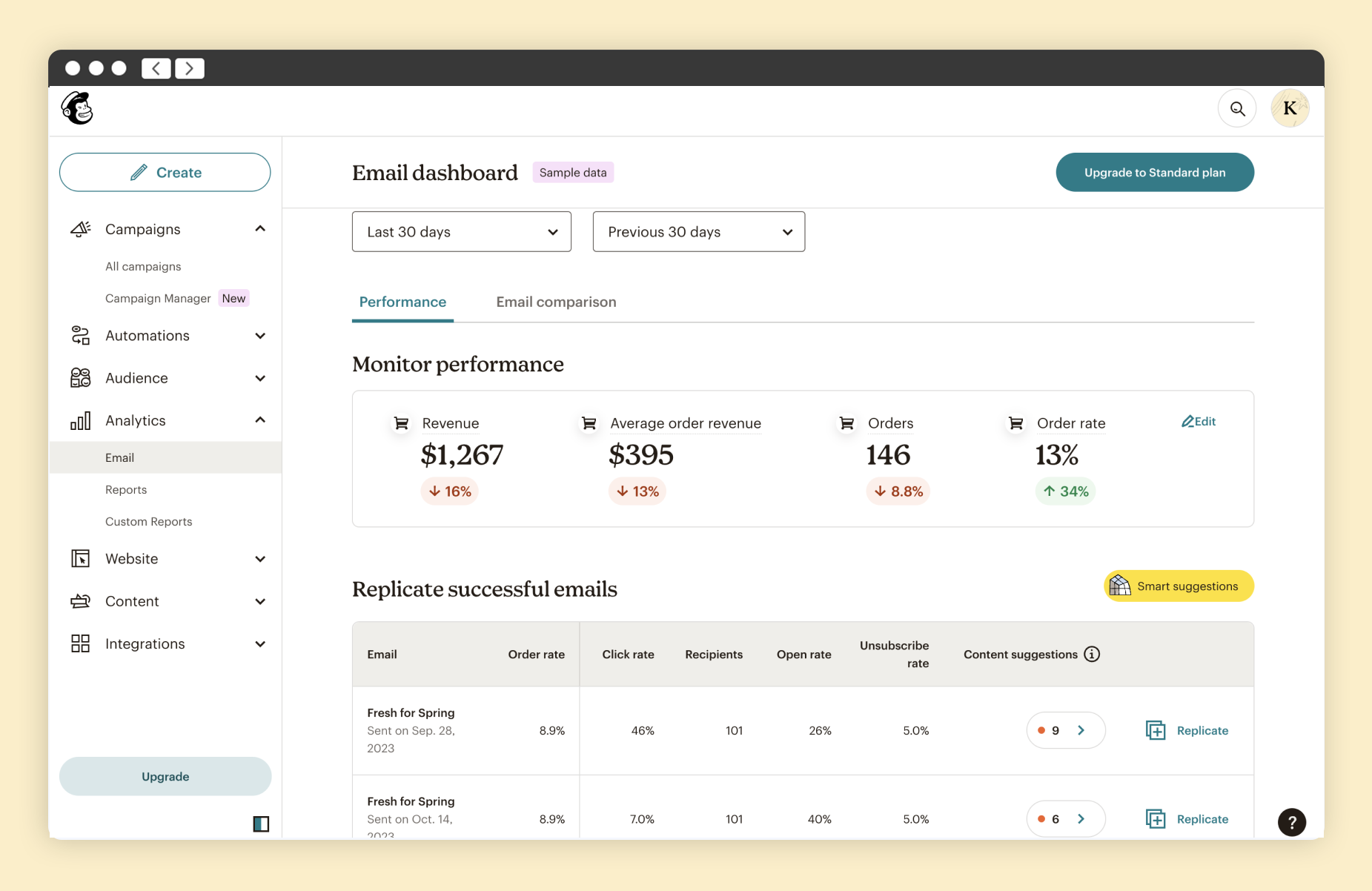Open search with the magnifier icon
Viewport: 1372px width, 891px height.
[x=1237, y=109]
